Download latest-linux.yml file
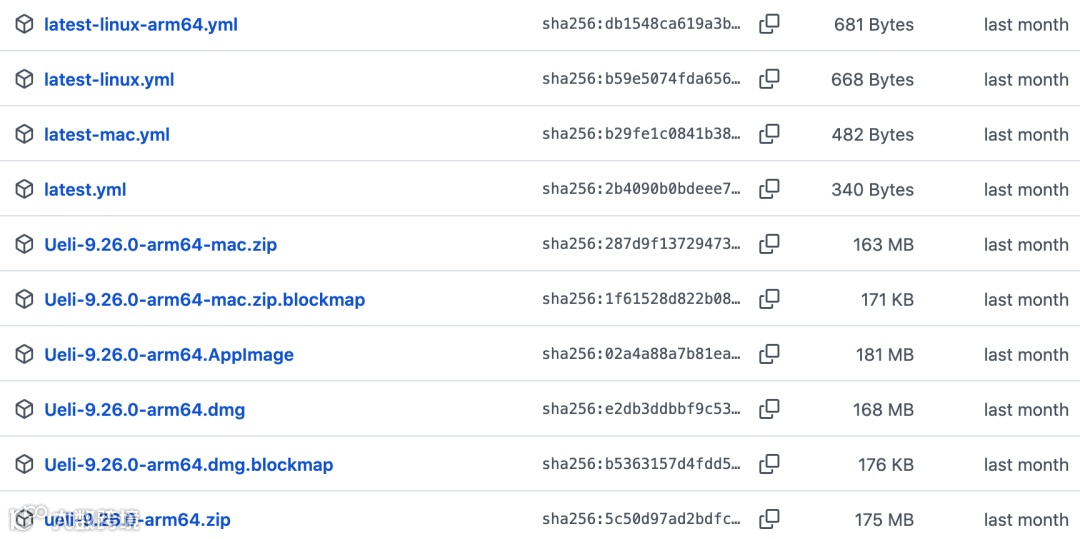This screenshot has width=1080, height=539. pyautogui.click(x=109, y=80)
